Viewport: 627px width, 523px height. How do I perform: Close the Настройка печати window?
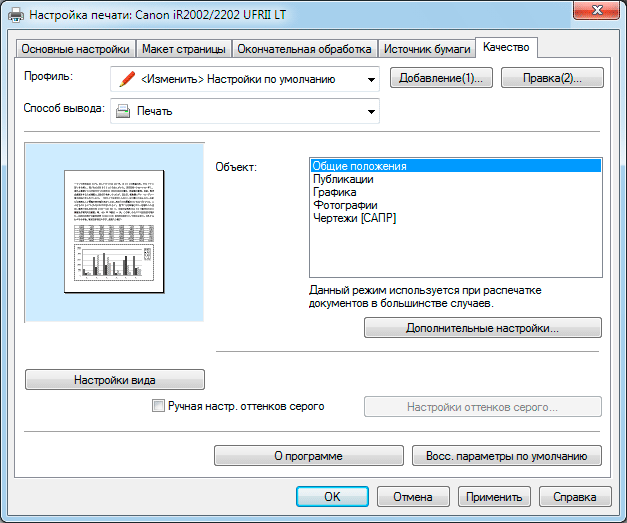coord(597,10)
